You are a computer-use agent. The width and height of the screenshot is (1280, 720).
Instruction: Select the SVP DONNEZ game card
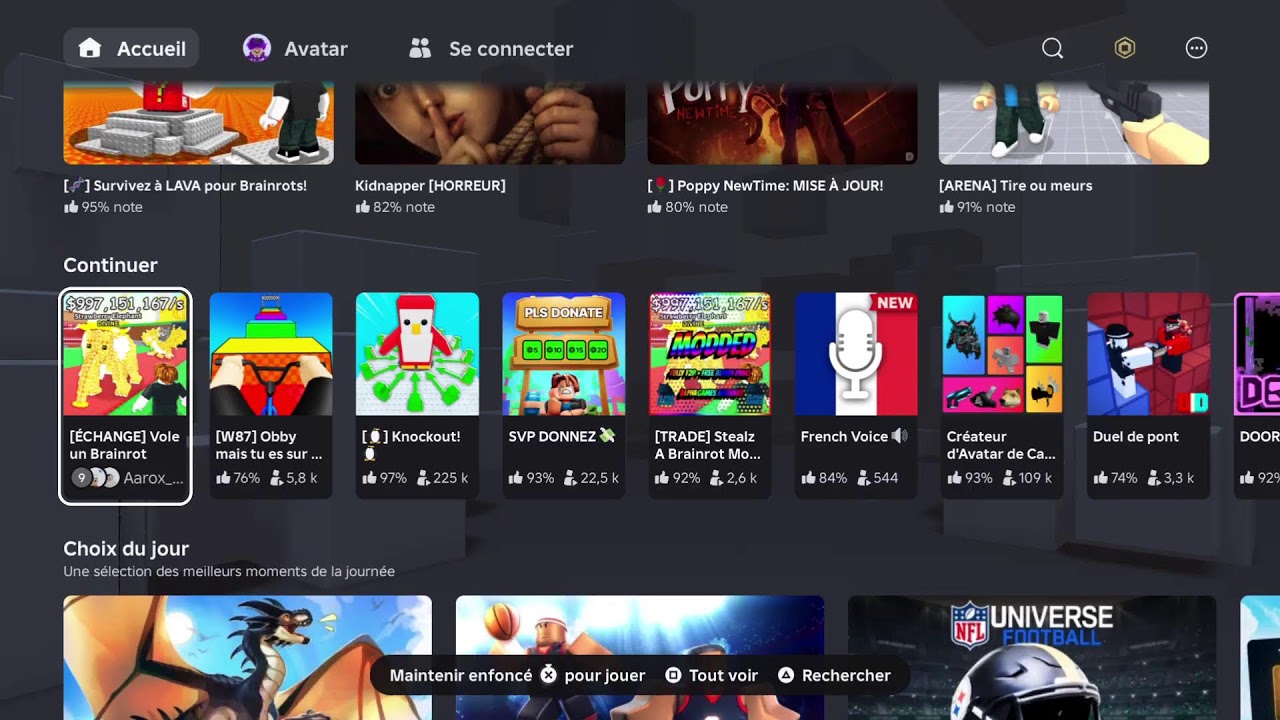(563, 397)
